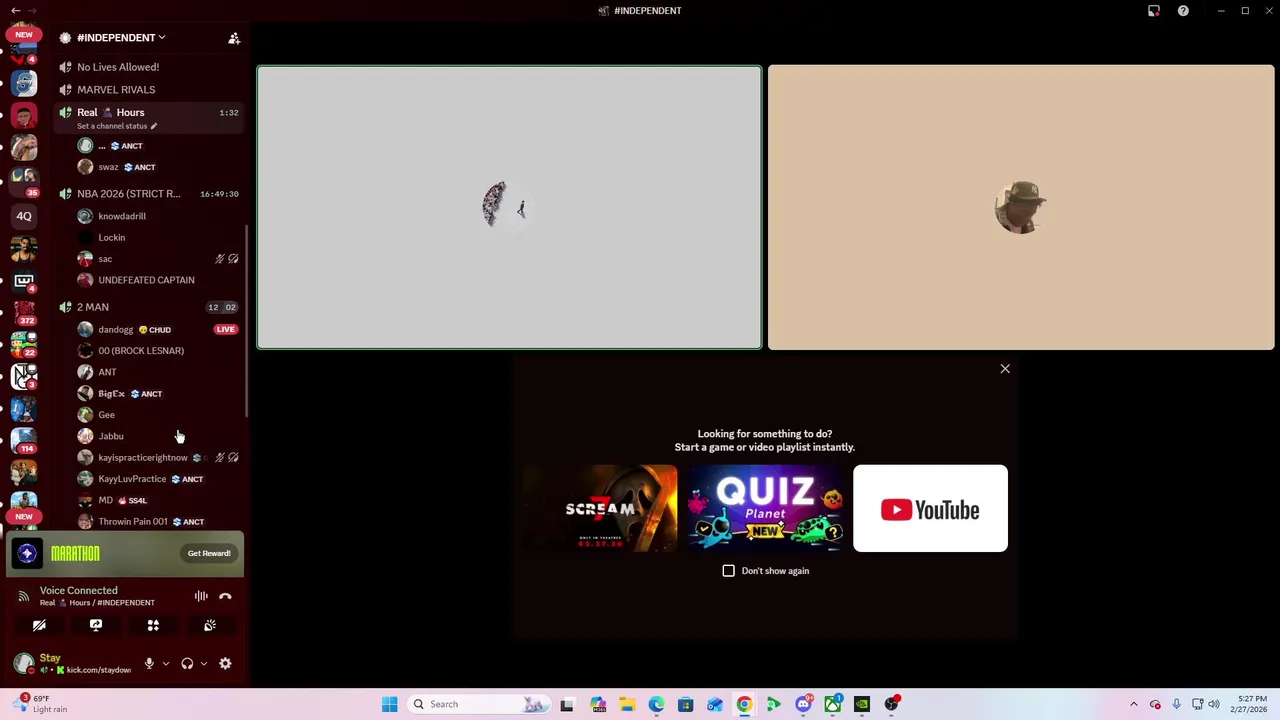
Task: Click Set a channel status link
Action: 112,126
